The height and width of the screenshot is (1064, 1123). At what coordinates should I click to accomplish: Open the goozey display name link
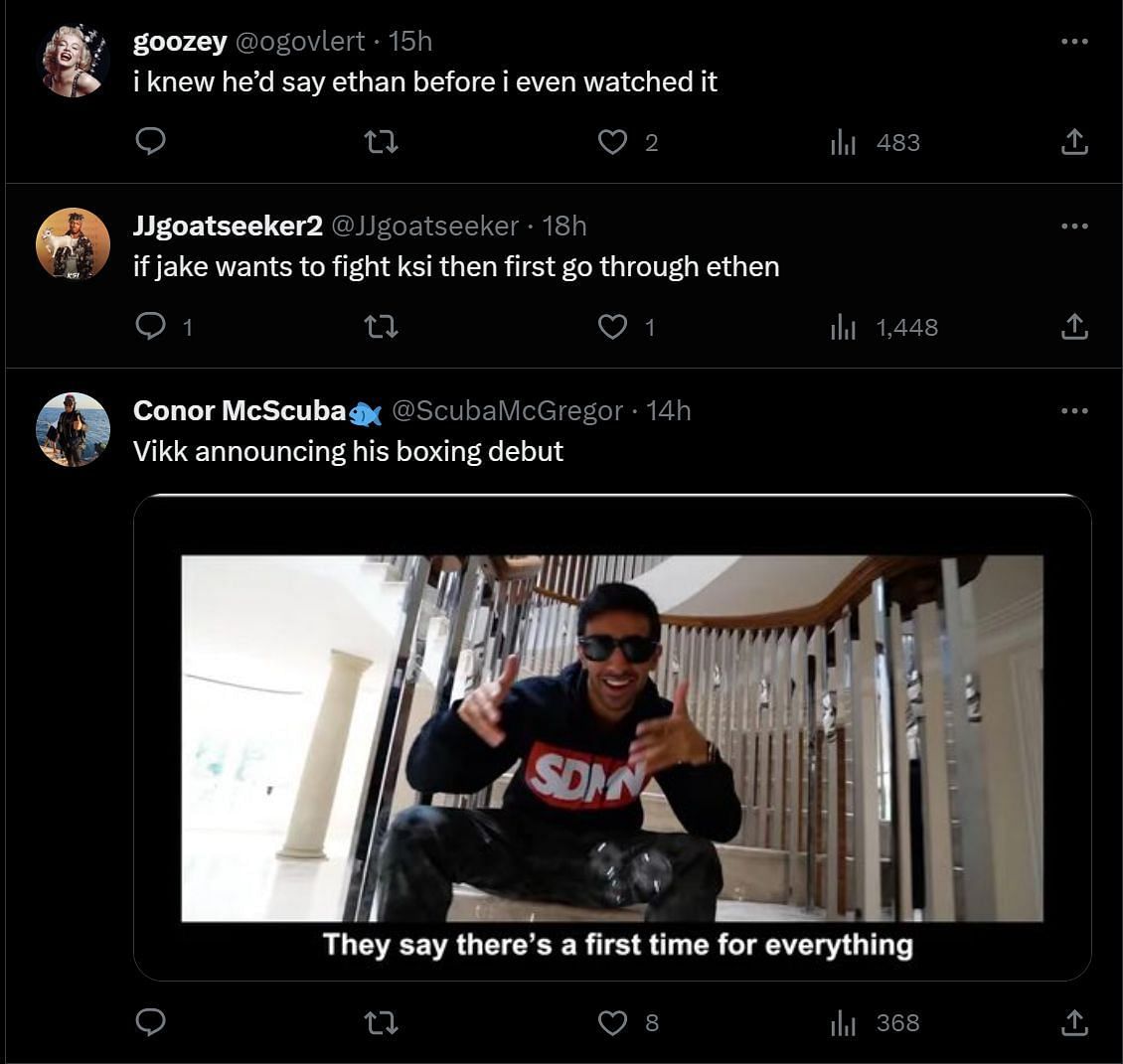(180, 41)
